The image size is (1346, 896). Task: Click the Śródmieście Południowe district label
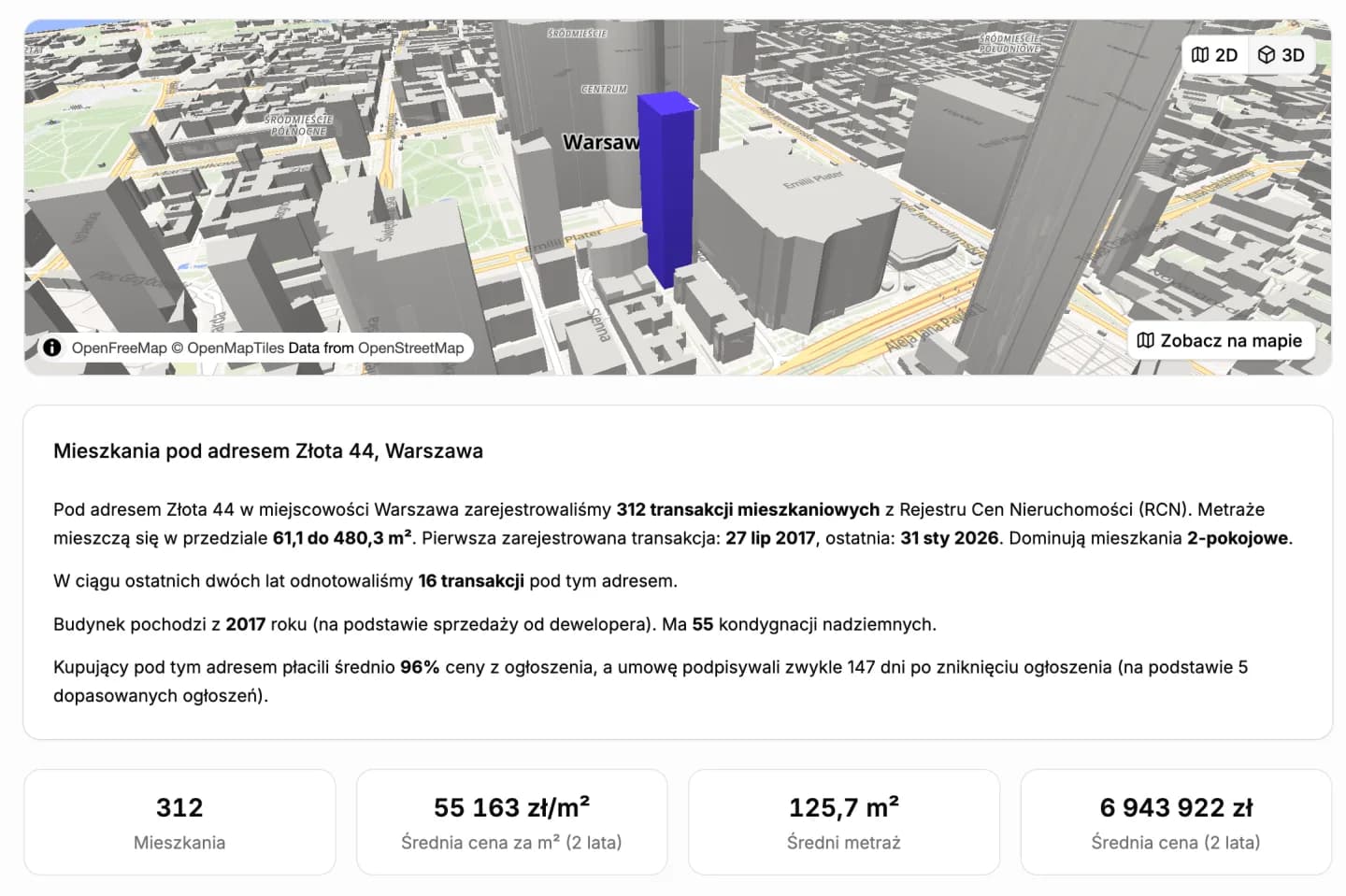click(1009, 43)
